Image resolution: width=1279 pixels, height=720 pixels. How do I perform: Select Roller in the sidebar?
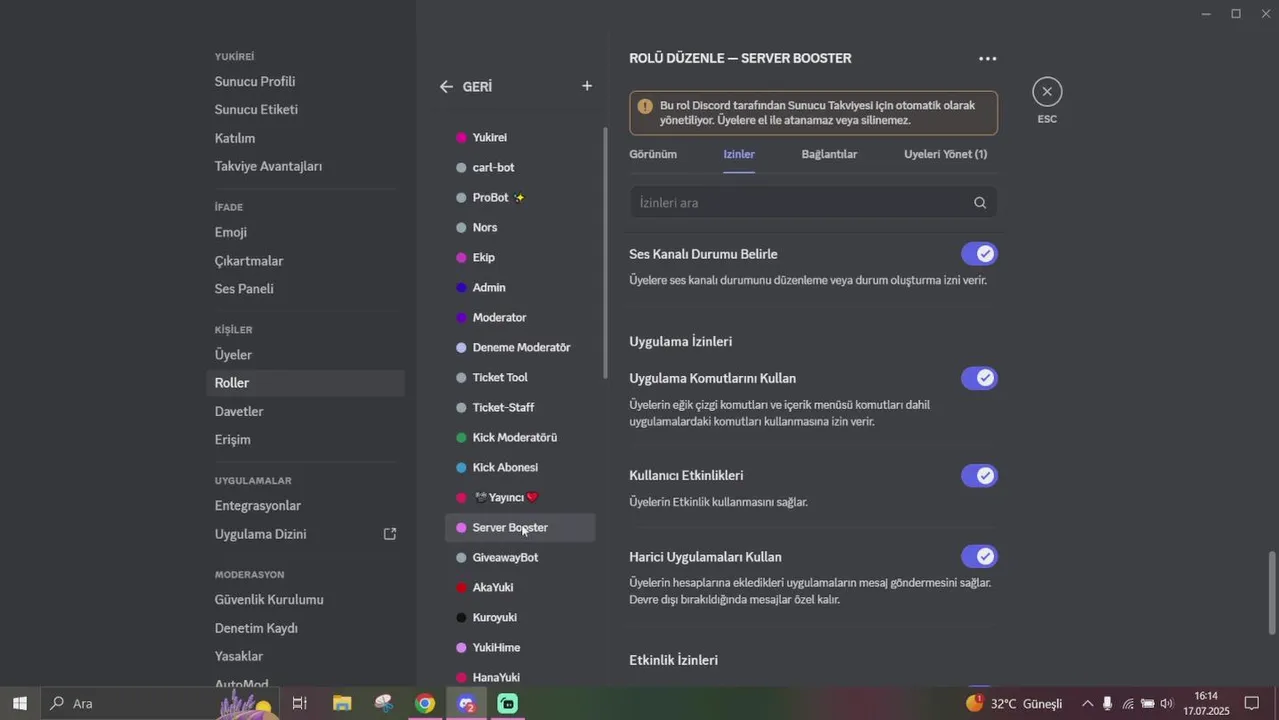click(x=306, y=383)
